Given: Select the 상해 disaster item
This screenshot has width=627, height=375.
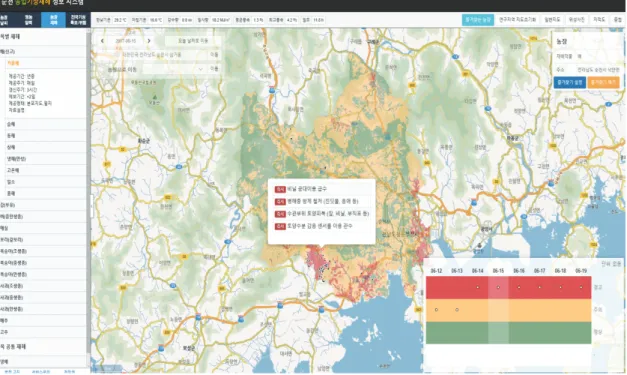Looking at the screenshot, I should coord(46,148).
